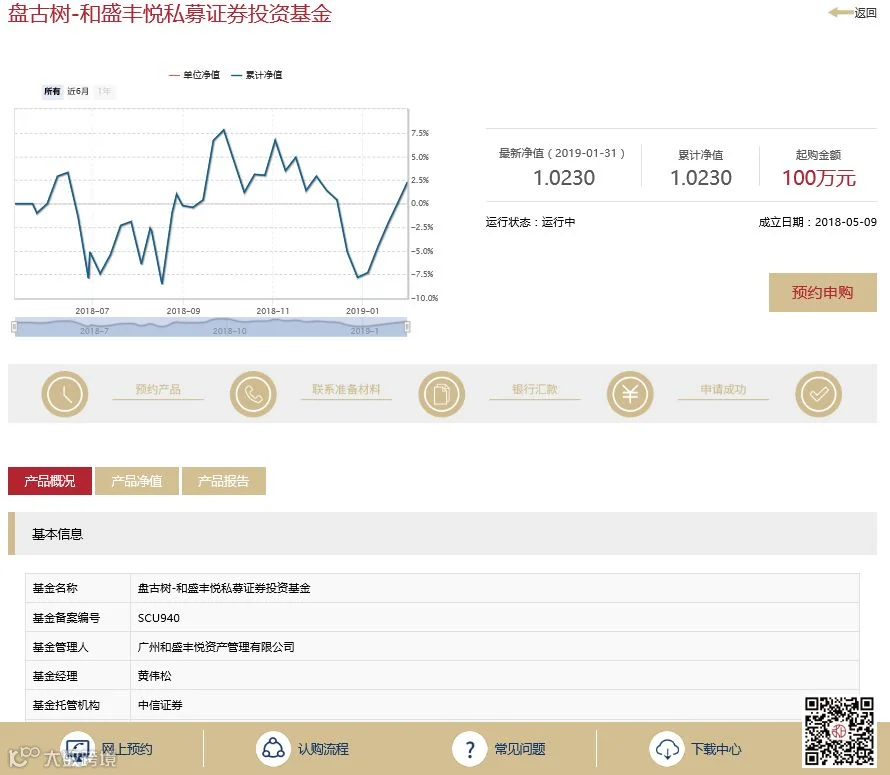Switch to 产品概况 tab
The height and width of the screenshot is (775, 890).
[50, 481]
